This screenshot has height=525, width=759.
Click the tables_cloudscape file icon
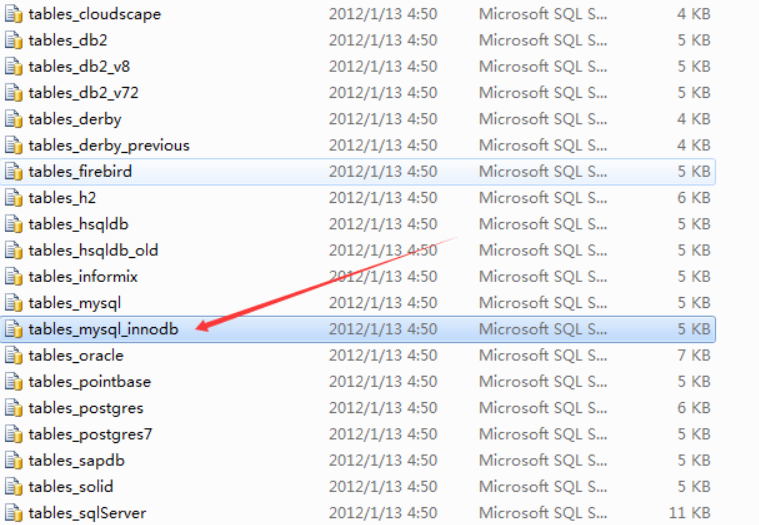coord(14,14)
